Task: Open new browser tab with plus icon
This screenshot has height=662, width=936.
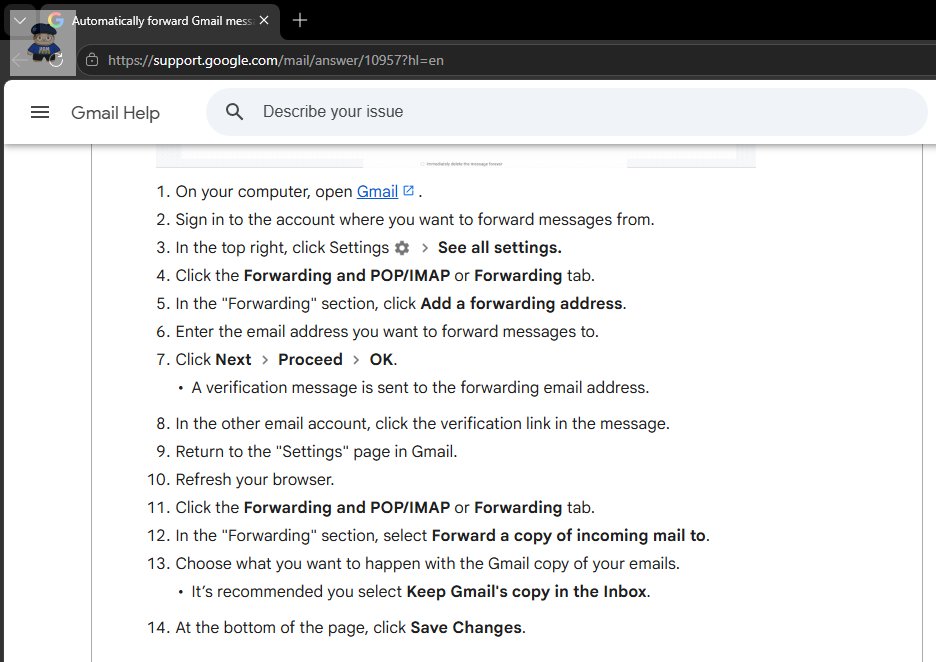Action: coord(300,20)
